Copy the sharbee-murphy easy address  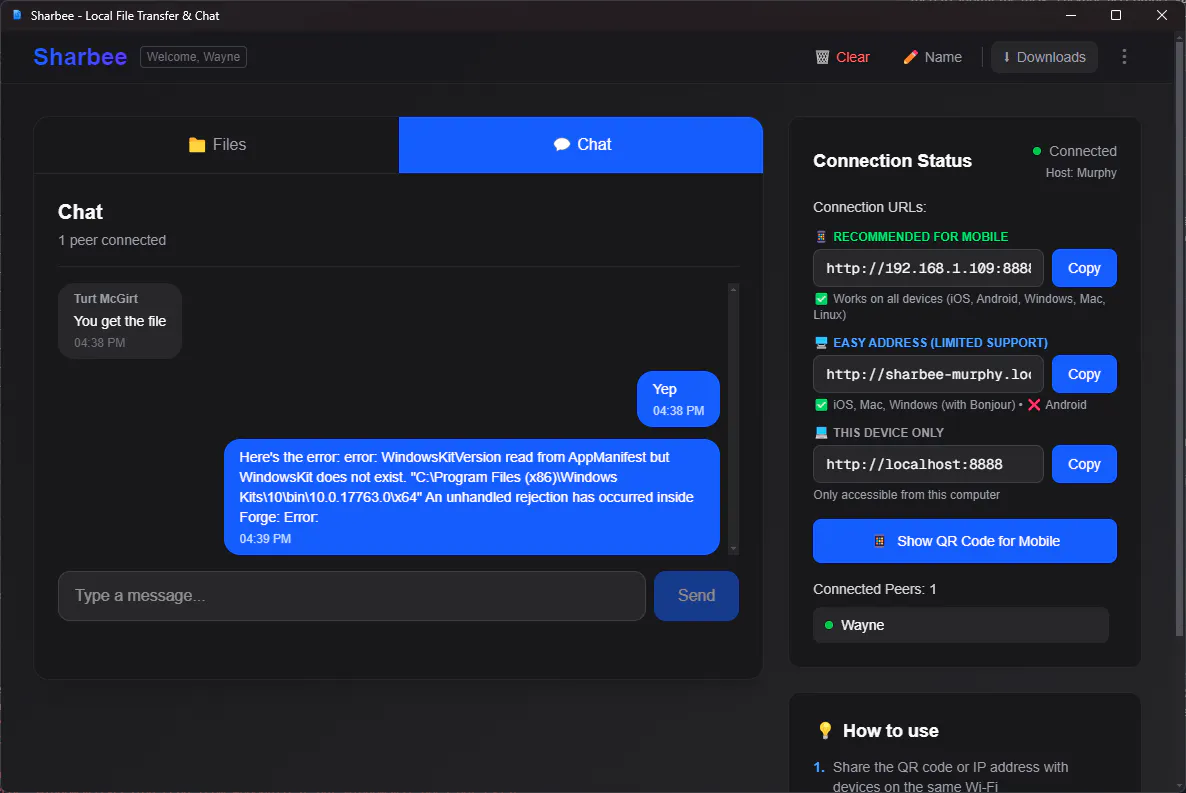click(x=1084, y=374)
